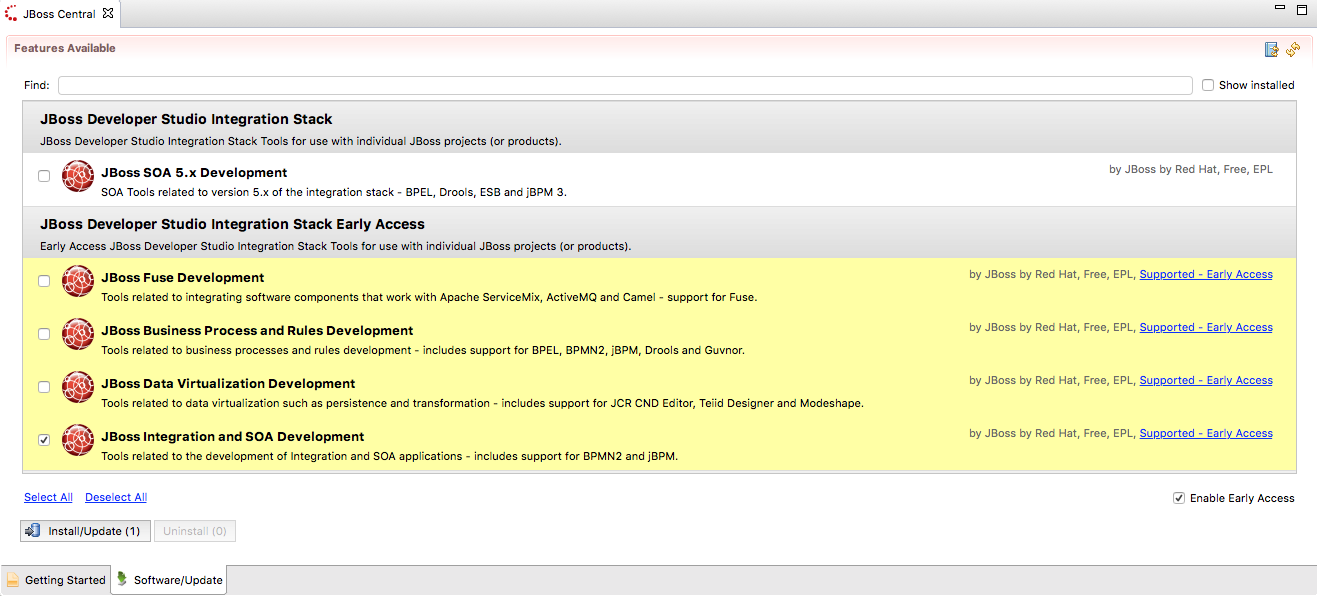Click the check-for-updates page icon in Features header
Viewport: 1317px width, 596px height.
click(1271, 49)
